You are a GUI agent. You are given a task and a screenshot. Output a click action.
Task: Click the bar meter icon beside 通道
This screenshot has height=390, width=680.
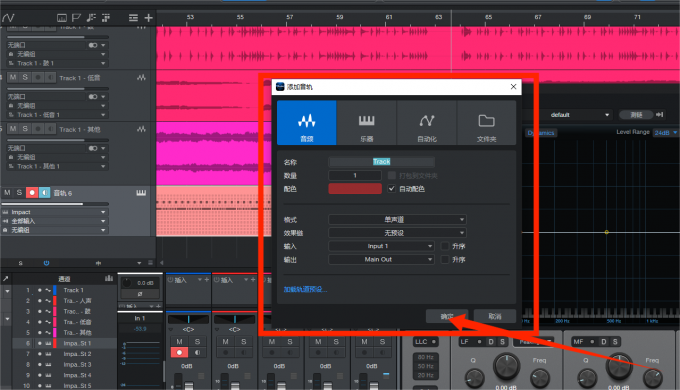pyautogui.click(x=108, y=279)
